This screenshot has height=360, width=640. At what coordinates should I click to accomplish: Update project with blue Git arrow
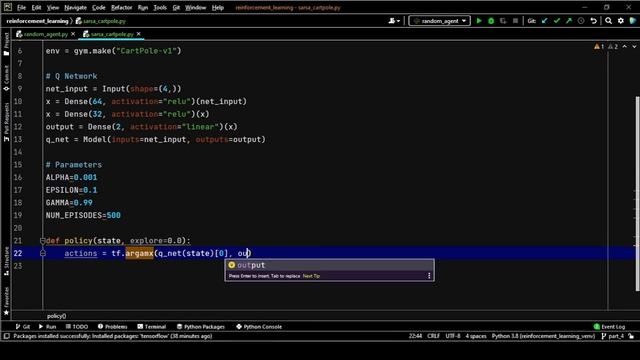(x=544, y=21)
